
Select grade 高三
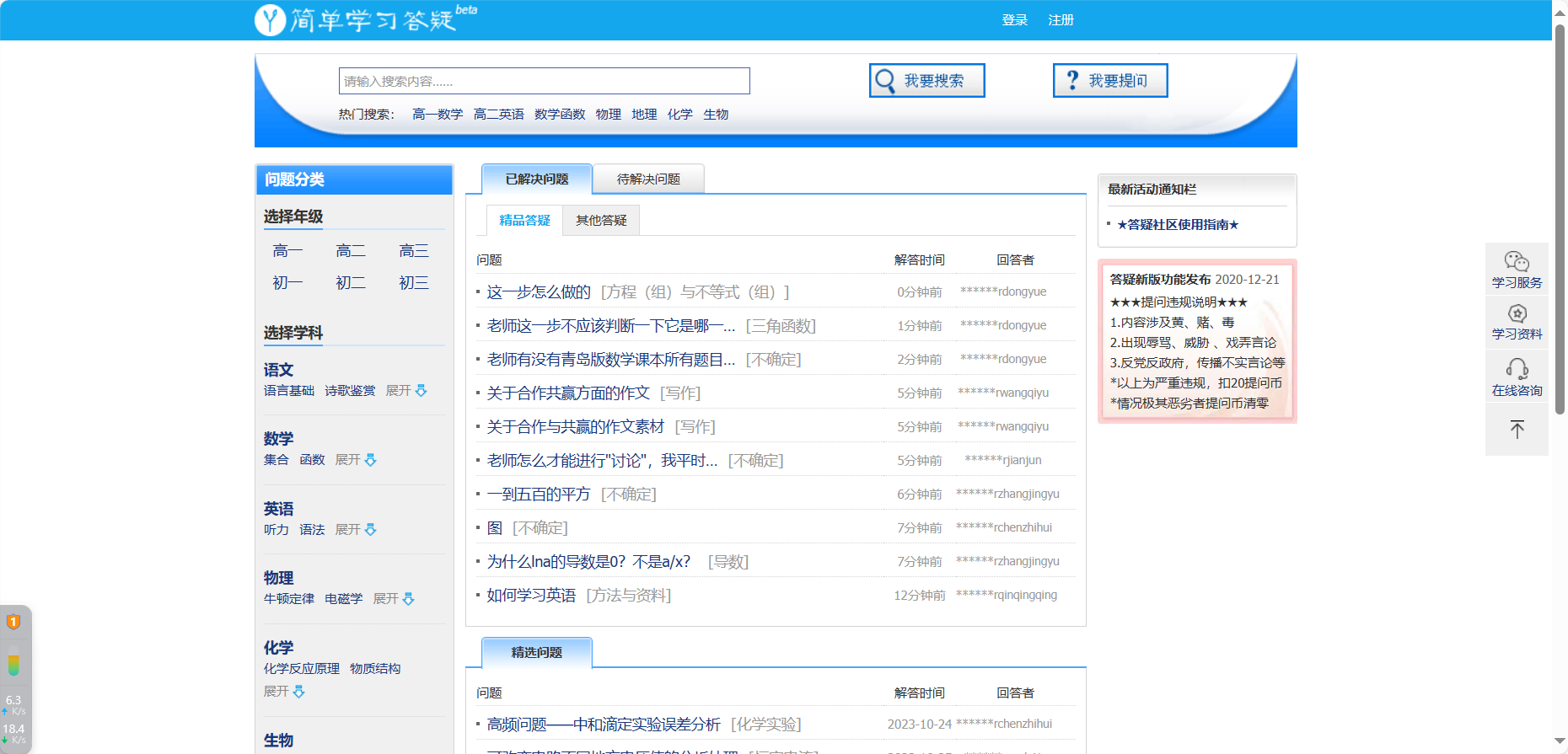414,251
